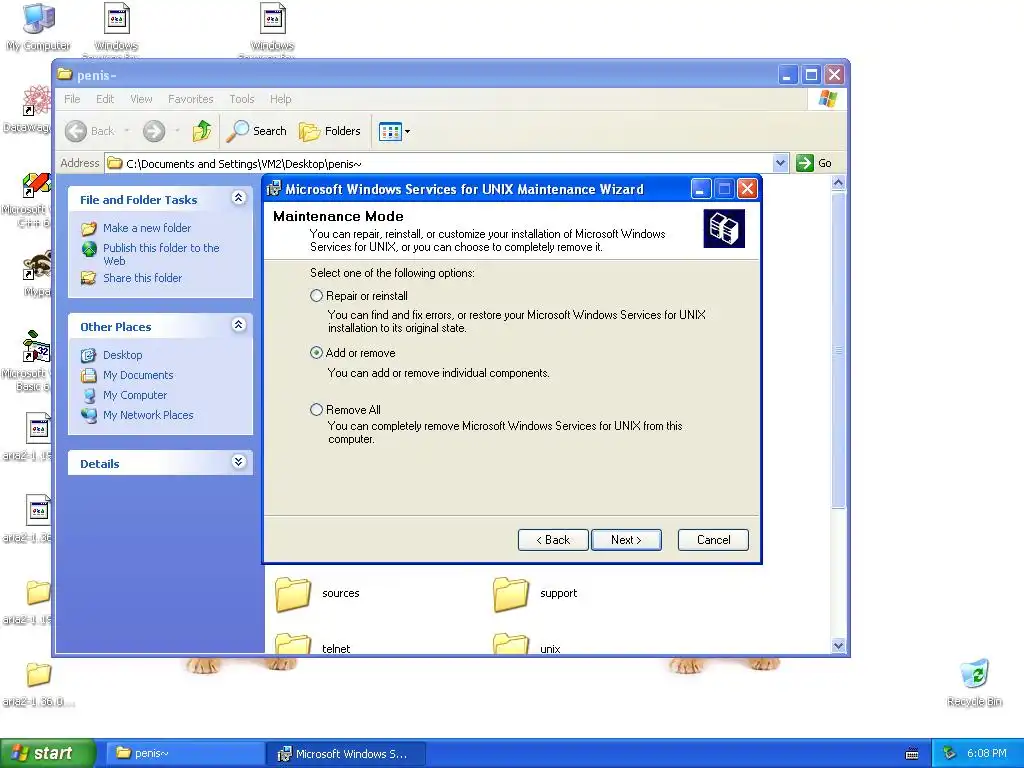This screenshot has width=1024, height=768.
Task: Minimize the Maintenance Wizard window
Action: (700, 189)
